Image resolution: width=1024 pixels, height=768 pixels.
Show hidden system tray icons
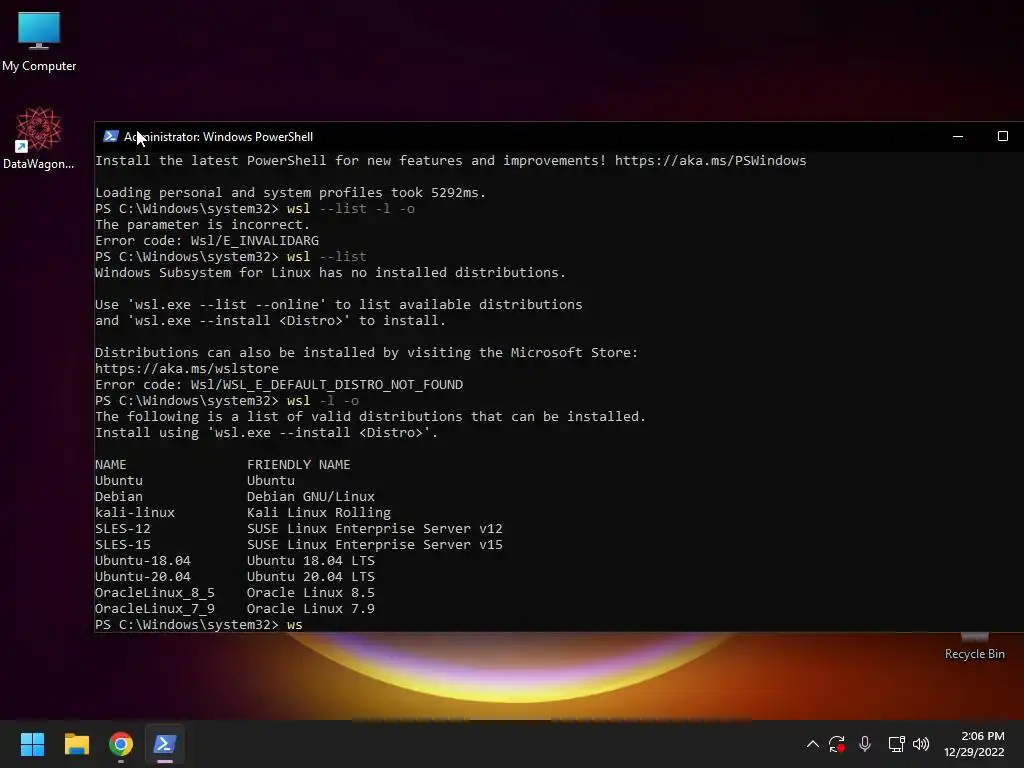click(812, 744)
